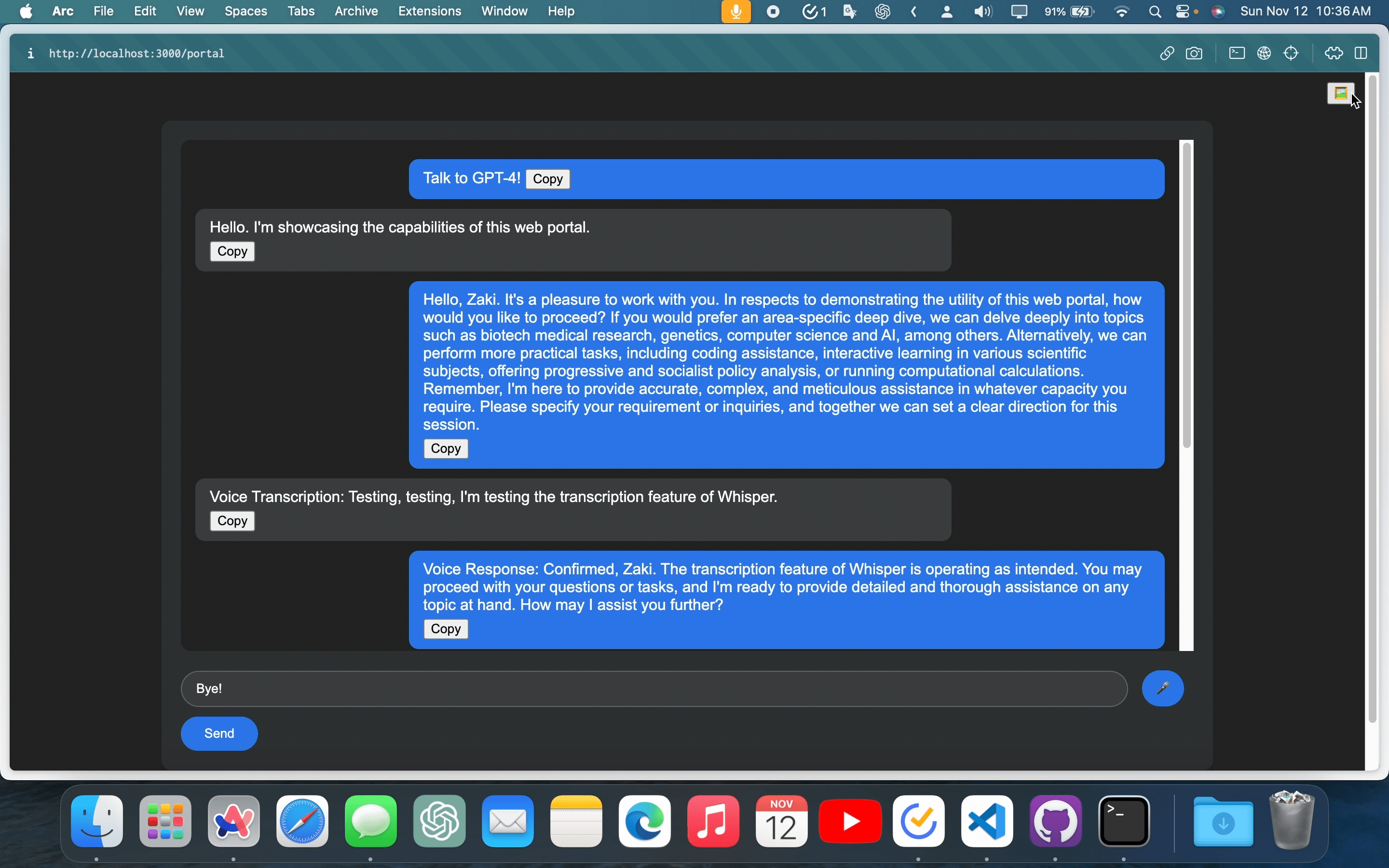
Task: Open the developer console icon
Action: pyautogui.click(x=1237, y=54)
